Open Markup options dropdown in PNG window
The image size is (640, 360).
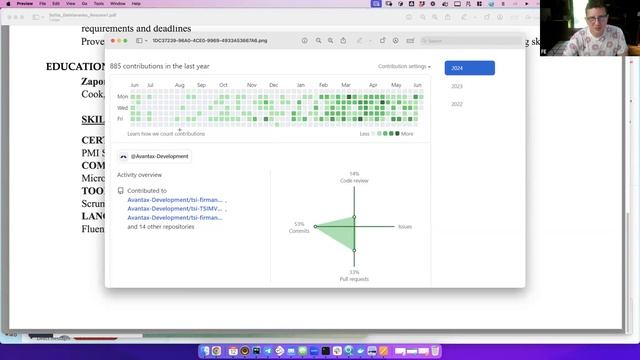(x=370, y=41)
